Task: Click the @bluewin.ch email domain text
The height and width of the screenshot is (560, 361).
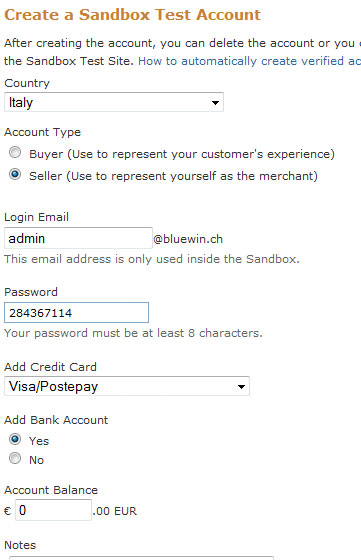Action: pyautogui.click(x=188, y=239)
